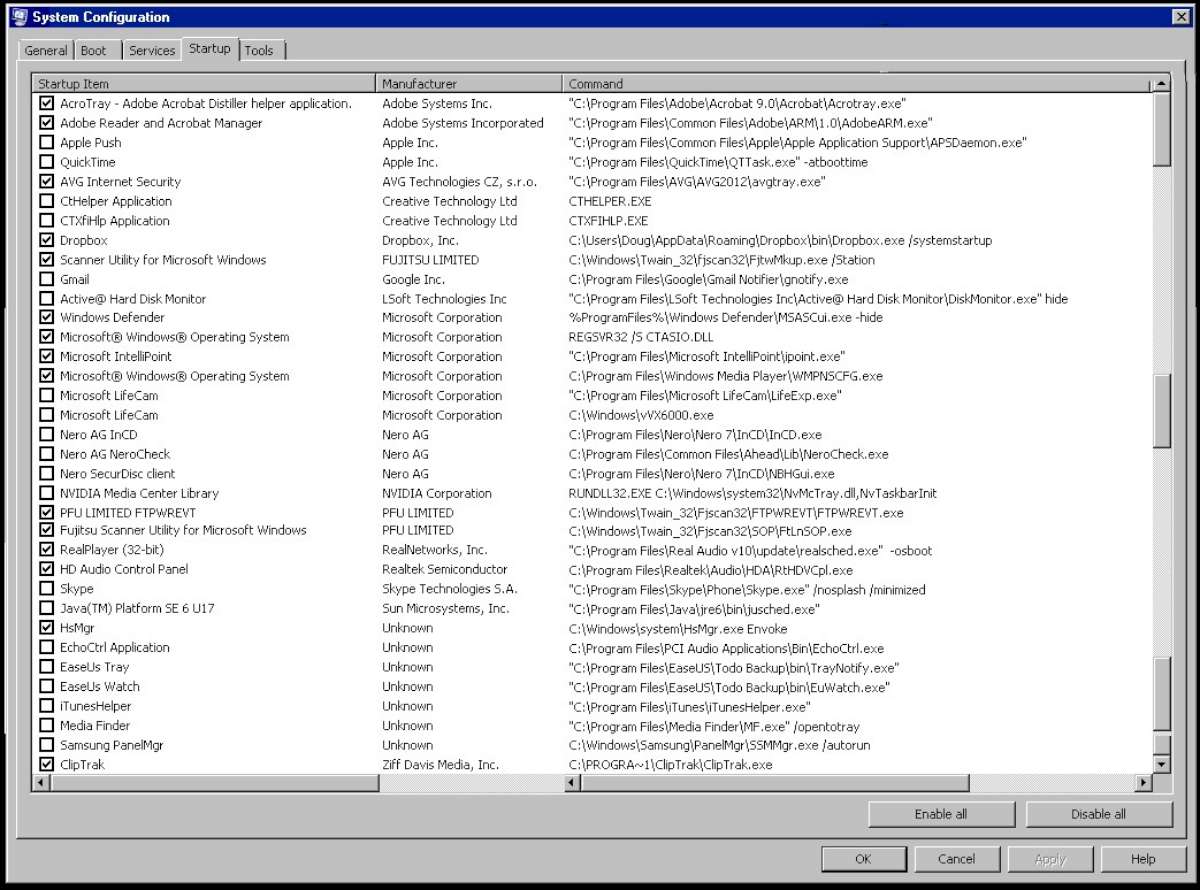Uncheck Adobe Reader and Acrobat Manager checkbox
Viewport: 1200px width, 890px height.
pyautogui.click(x=46, y=123)
